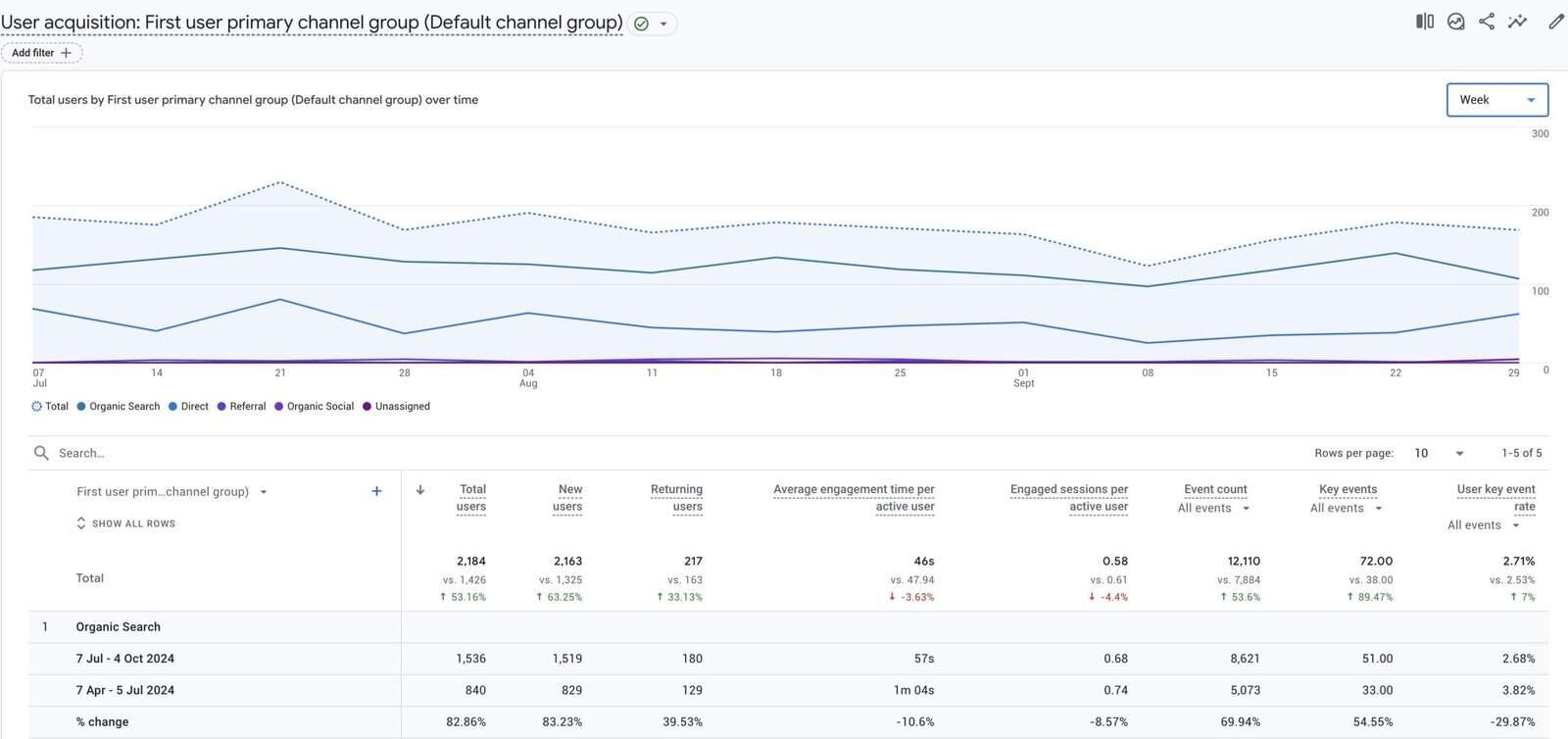Image resolution: width=1568 pixels, height=739 pixels.
Task: Click the pencil customize report icon
Action: click(1556, 22)
